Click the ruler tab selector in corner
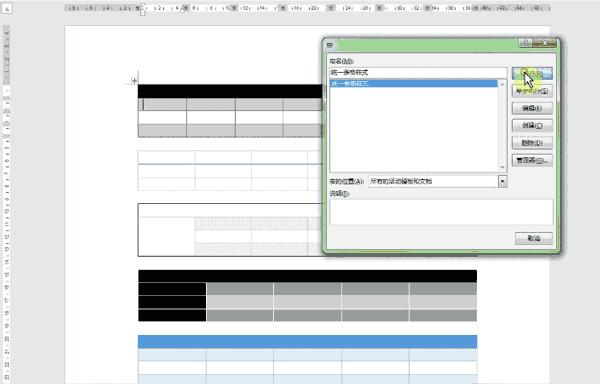This screenshot has width=600, height=384. (7, 8)
